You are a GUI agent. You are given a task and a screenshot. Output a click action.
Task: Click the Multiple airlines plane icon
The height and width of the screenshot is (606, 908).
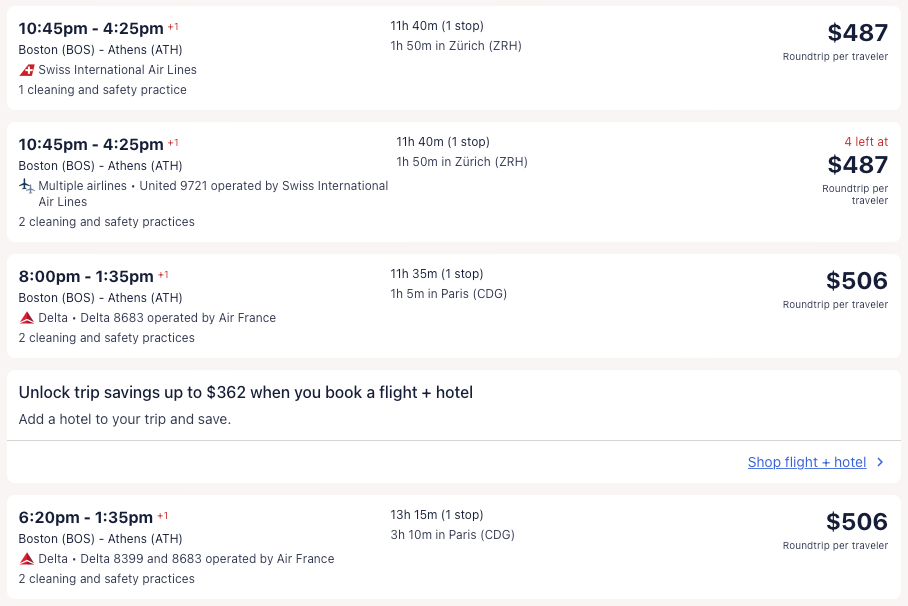[x=27, y=186]
